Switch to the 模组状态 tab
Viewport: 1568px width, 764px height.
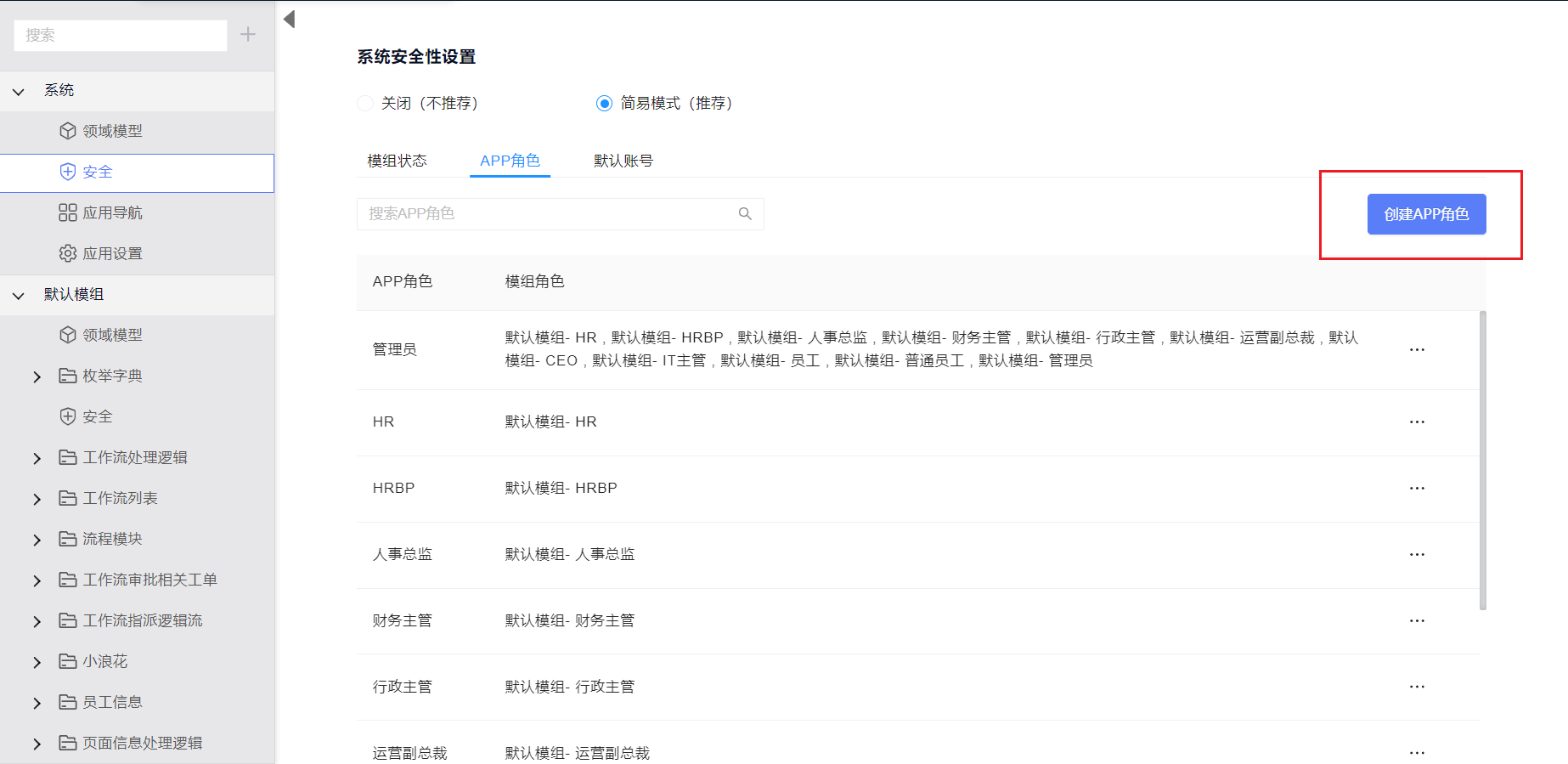pos(397,161)
